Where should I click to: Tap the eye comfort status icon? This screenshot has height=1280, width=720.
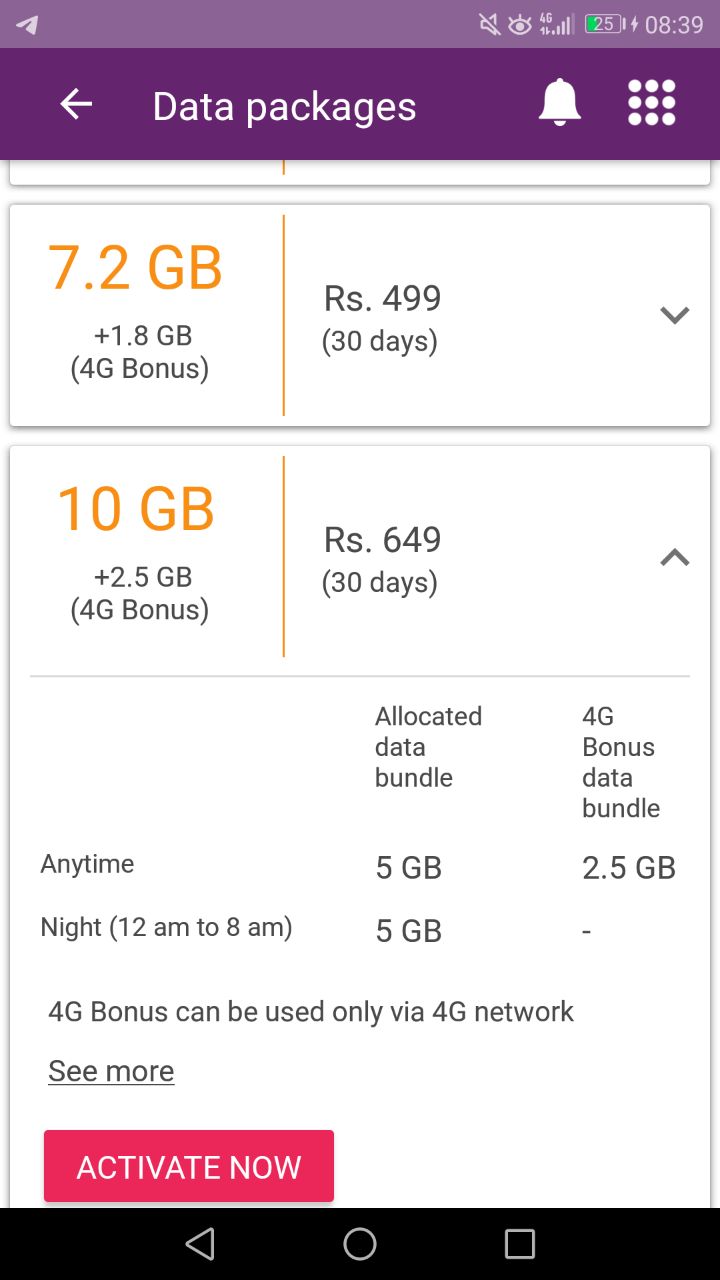pos(520,25)
